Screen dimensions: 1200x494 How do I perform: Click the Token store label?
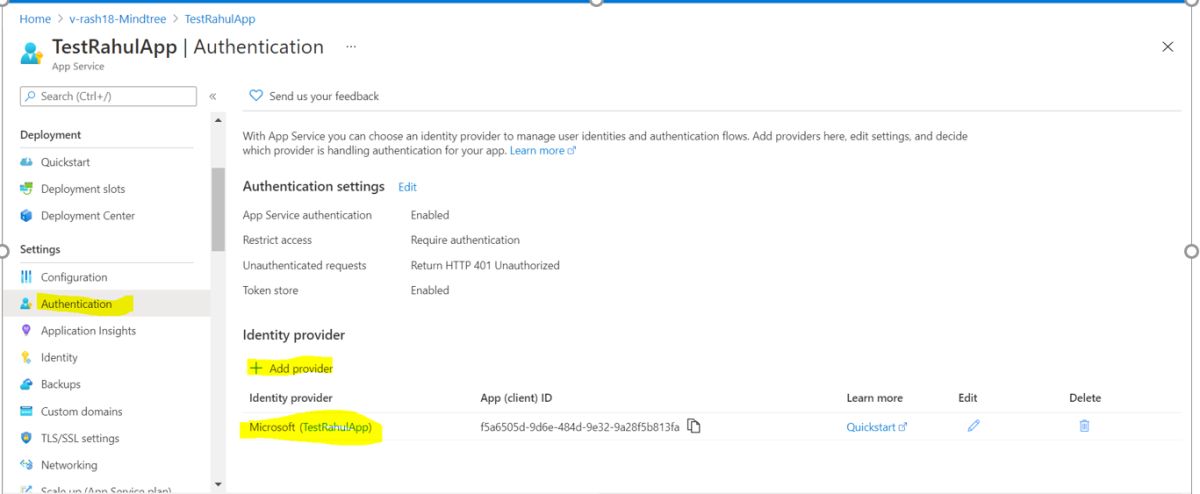[271, 290]
